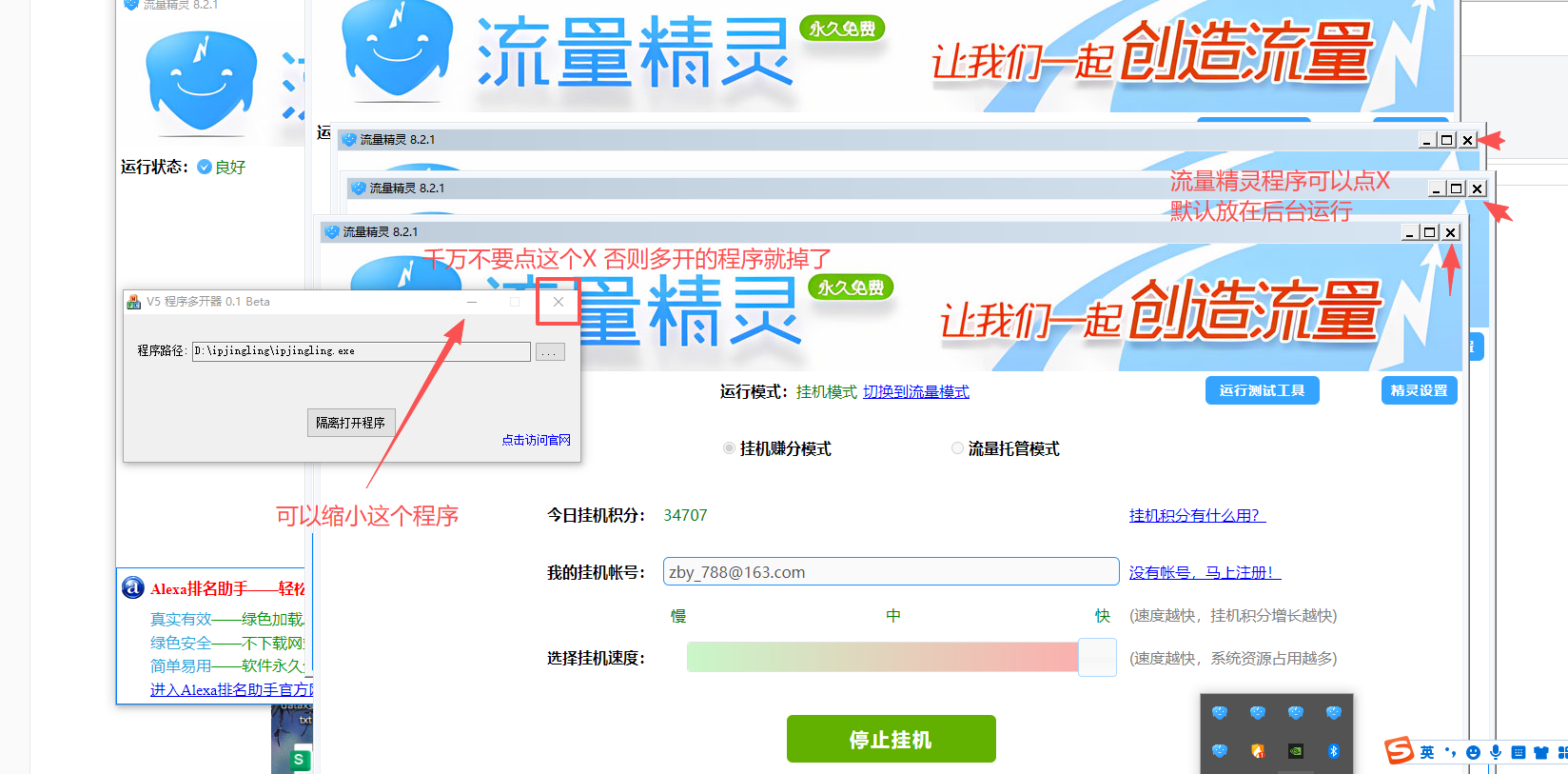Open the Sogou soft keyboard icon
Viewport: 1568px width, 774px height.
click(1519, 752)
